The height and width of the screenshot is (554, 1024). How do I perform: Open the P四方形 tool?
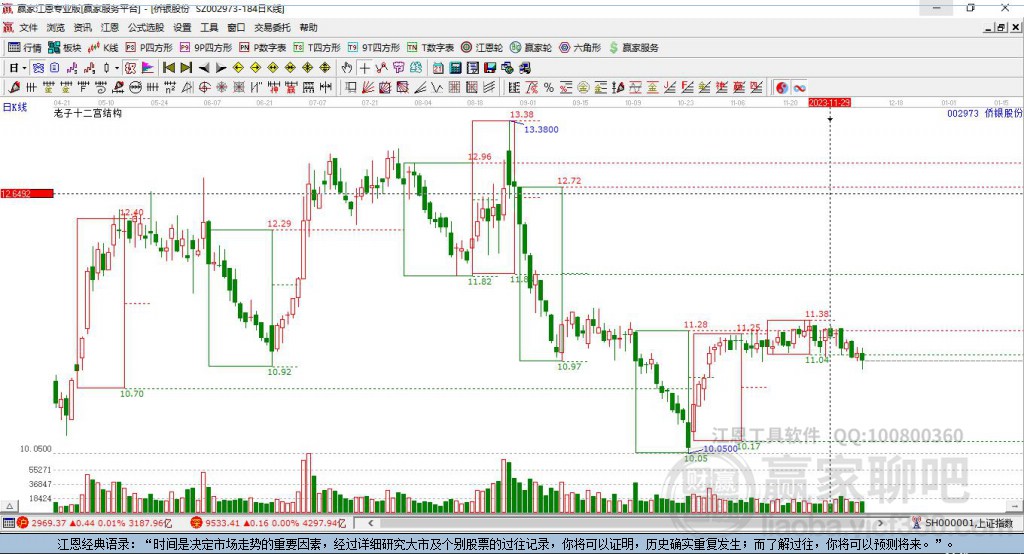click(149, 48)
